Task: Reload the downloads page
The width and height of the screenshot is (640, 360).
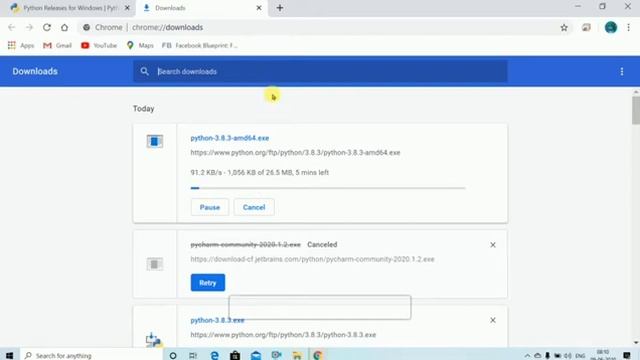Action: click(47, 27)
